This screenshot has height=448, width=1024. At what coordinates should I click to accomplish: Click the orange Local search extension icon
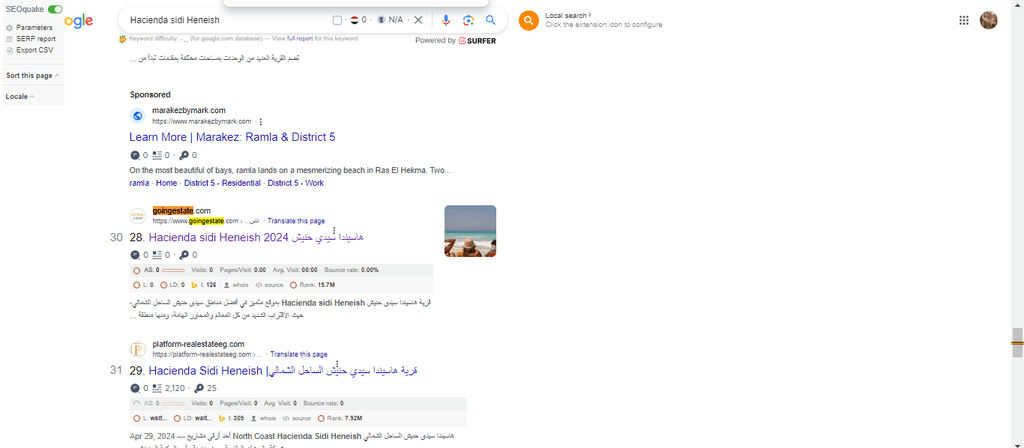(528, 20)
